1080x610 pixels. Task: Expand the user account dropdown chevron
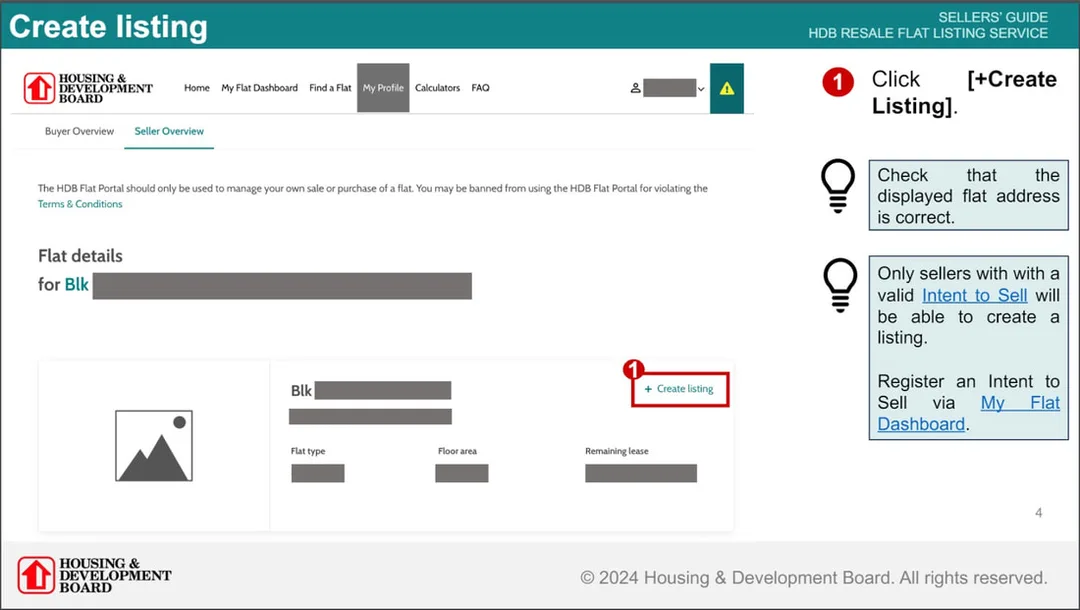coord(701,89)
